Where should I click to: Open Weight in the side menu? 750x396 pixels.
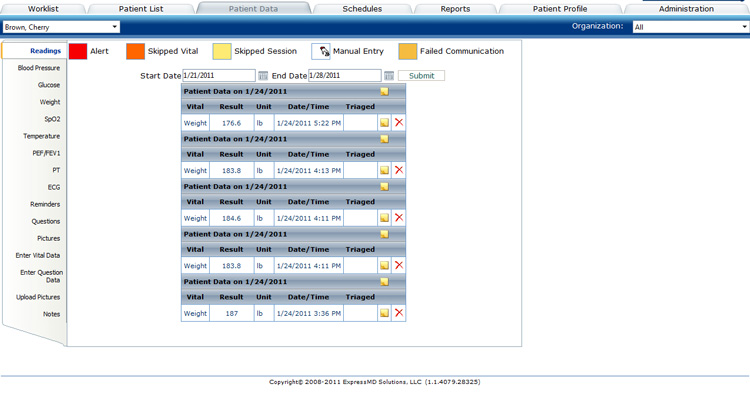click(x=50, y=102)
